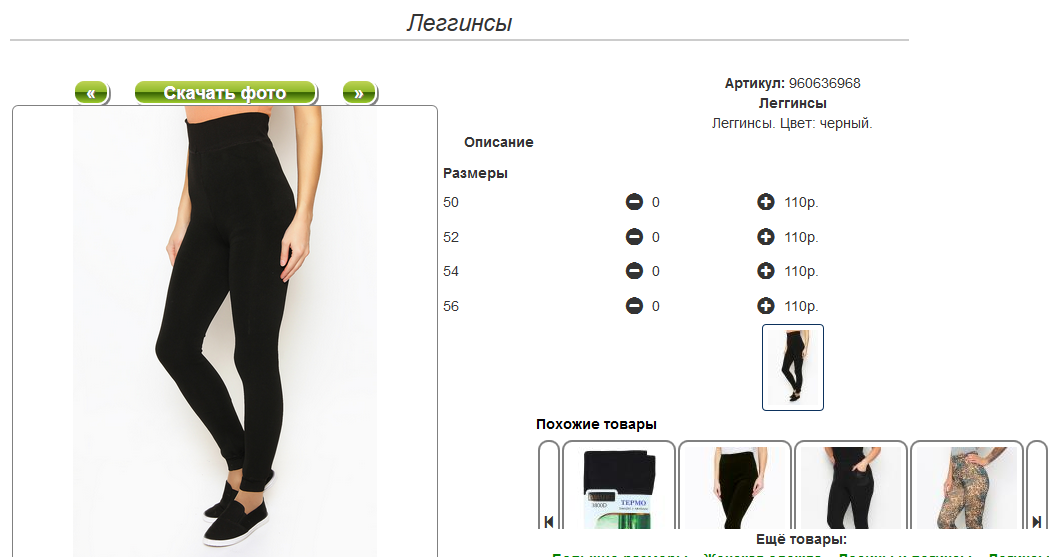This screenshot has height=557, width=1049.
Task: Decrease quantity for size 54
Action: [x=634, y=271]
